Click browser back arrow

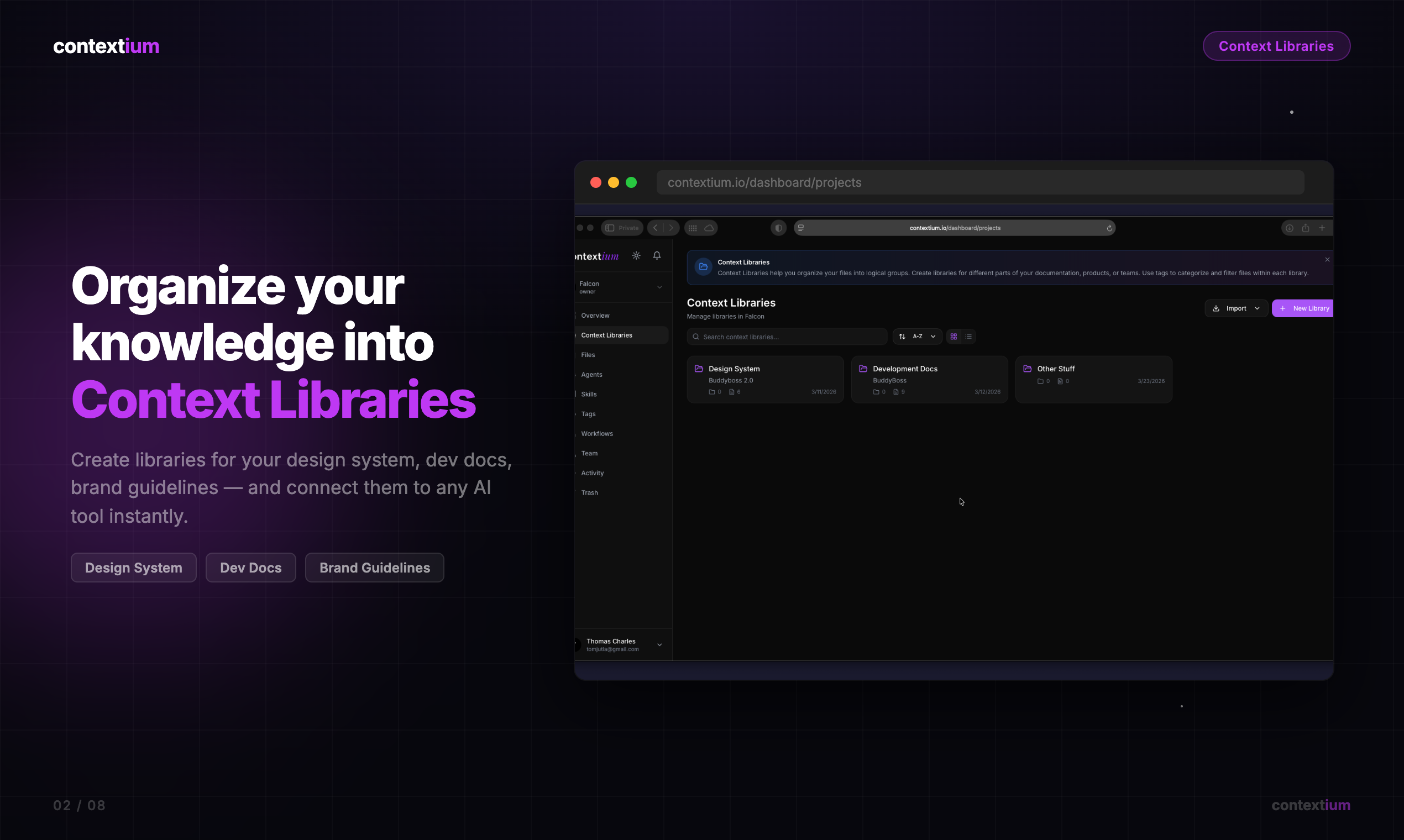pyautogui.click(x=656, y=228)
